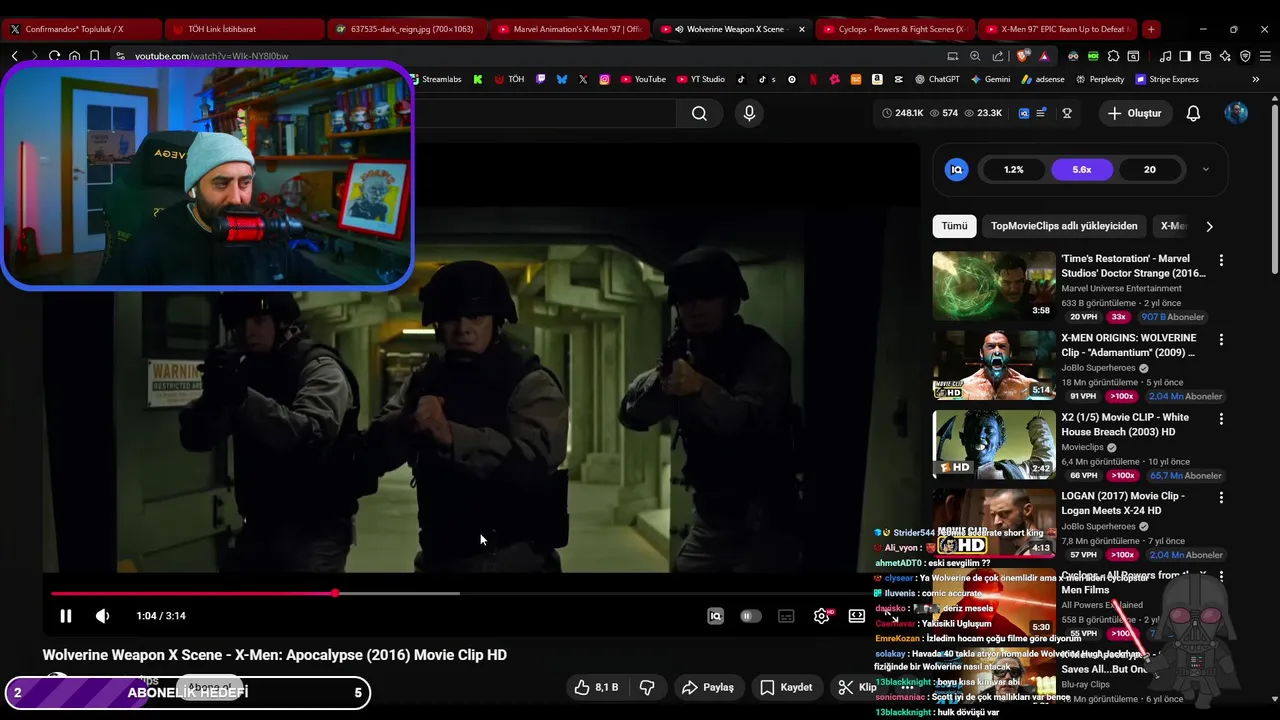Dislike the video thumbs down
This screenshot has width=1280, height=720.
pos(647,687)
